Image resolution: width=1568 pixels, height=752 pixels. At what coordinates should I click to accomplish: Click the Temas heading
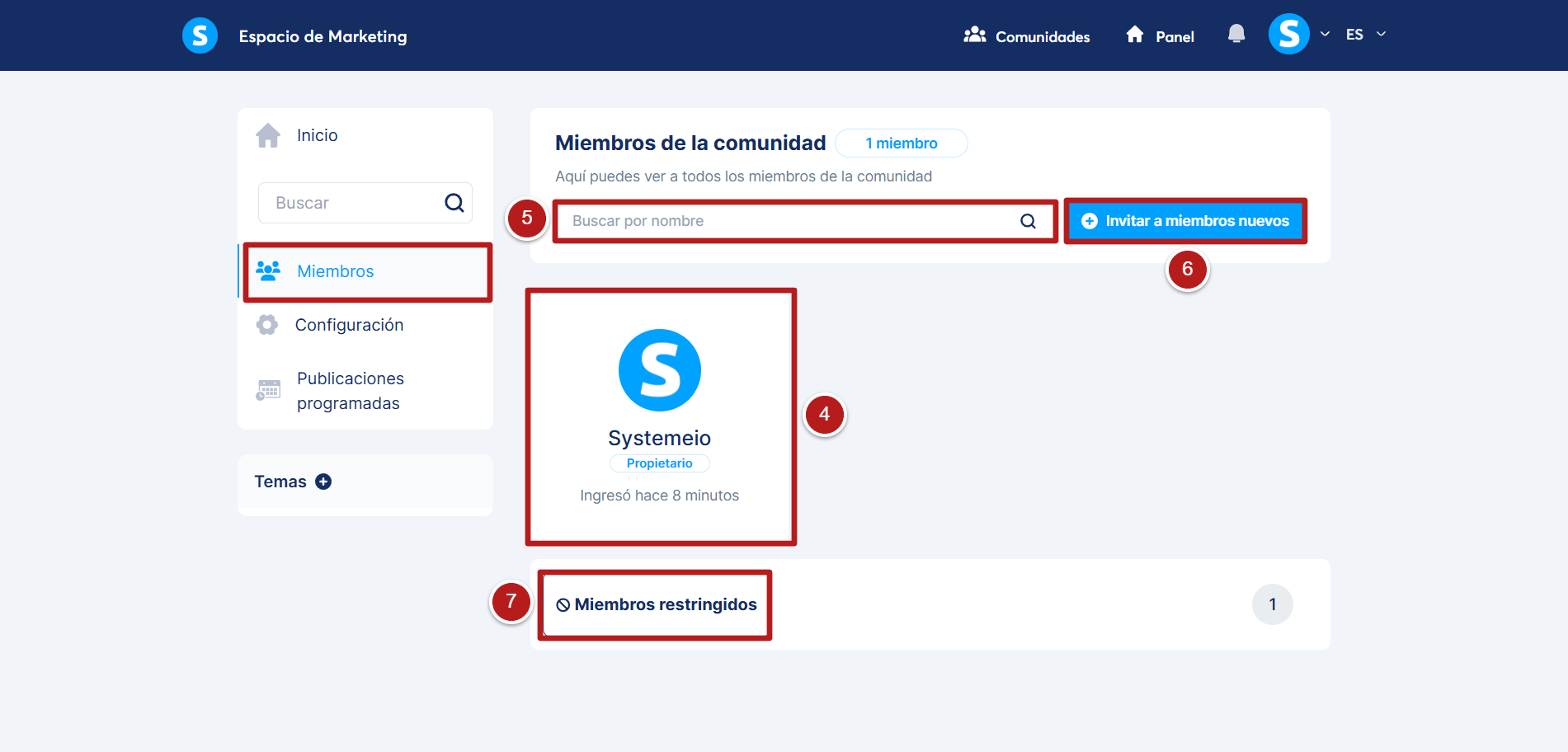pos(280,482)
